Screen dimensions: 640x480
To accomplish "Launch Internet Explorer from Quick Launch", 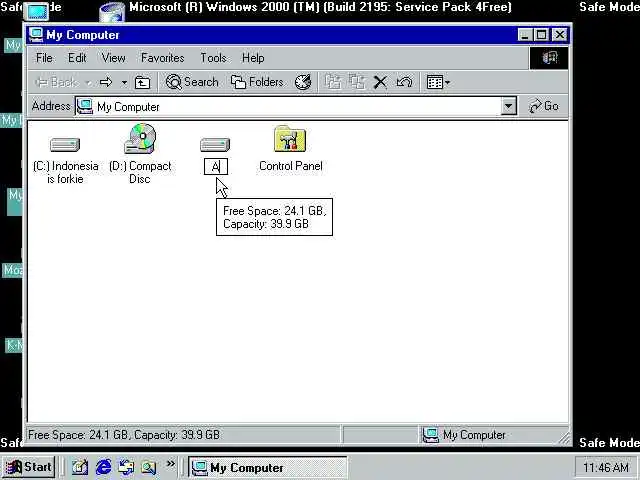I will pyautogui.click(x=103, y=467).
